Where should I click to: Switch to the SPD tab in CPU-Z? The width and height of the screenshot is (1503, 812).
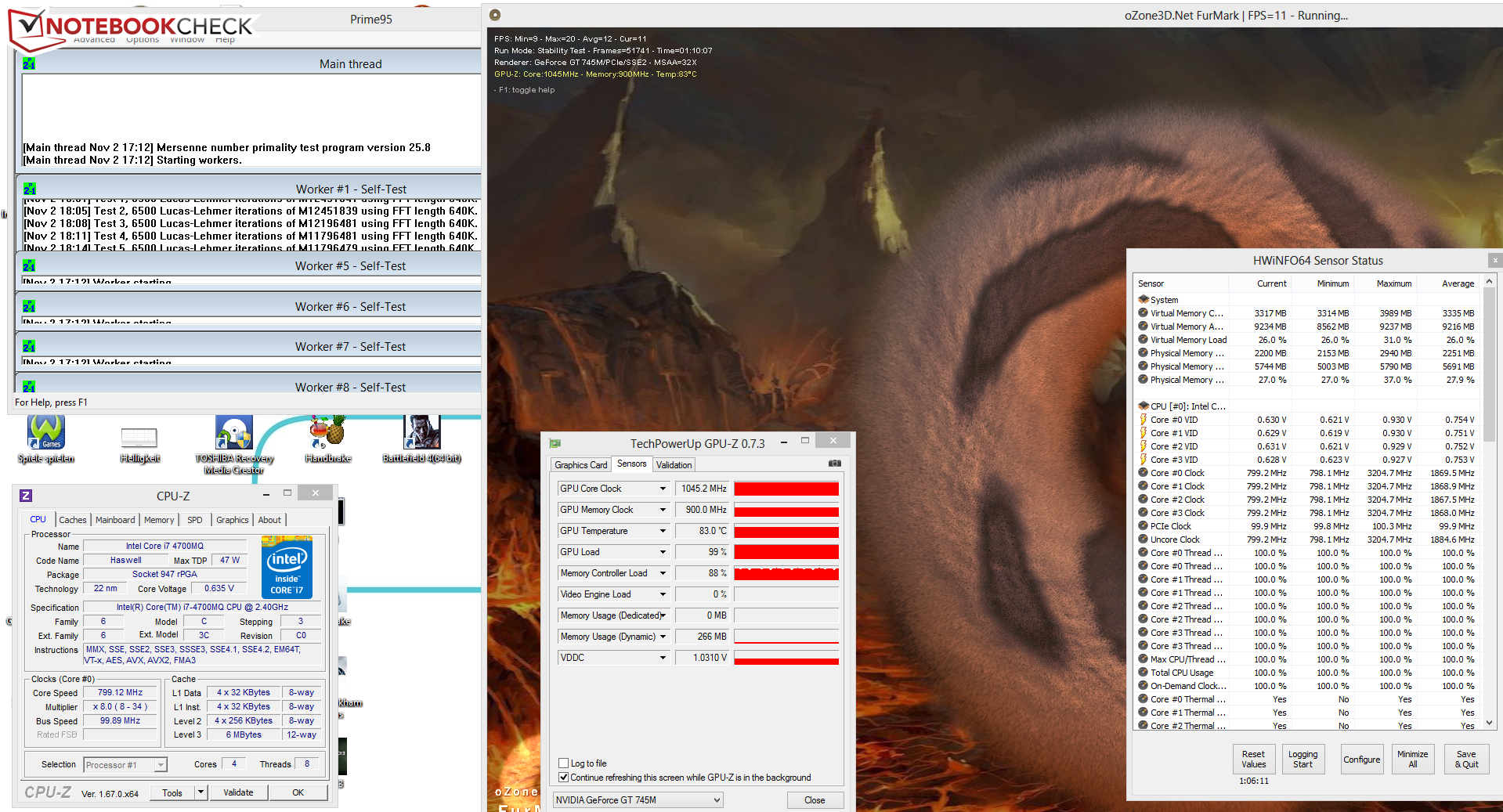tap(195, 520)
